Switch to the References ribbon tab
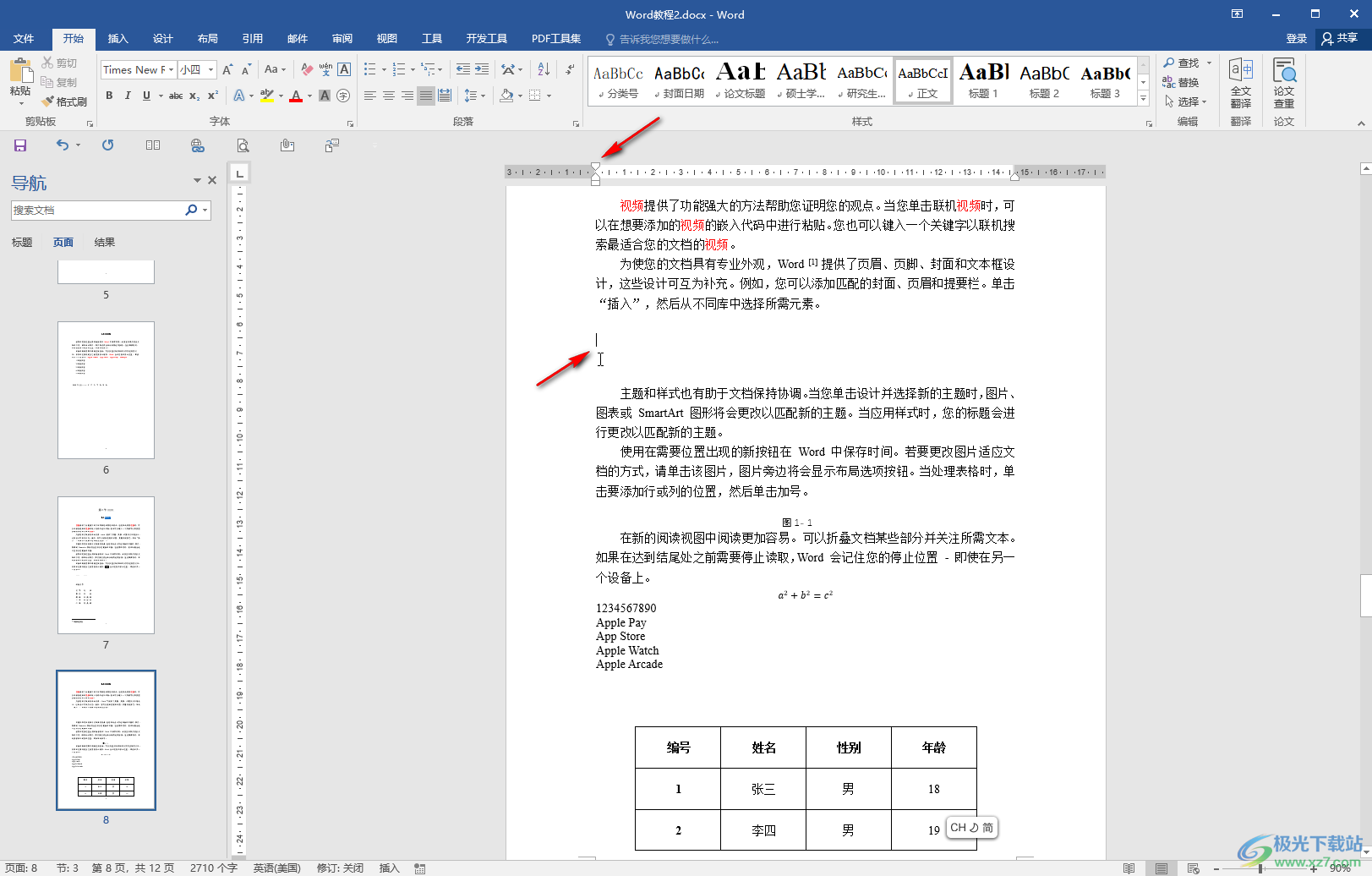 [252, 39]
